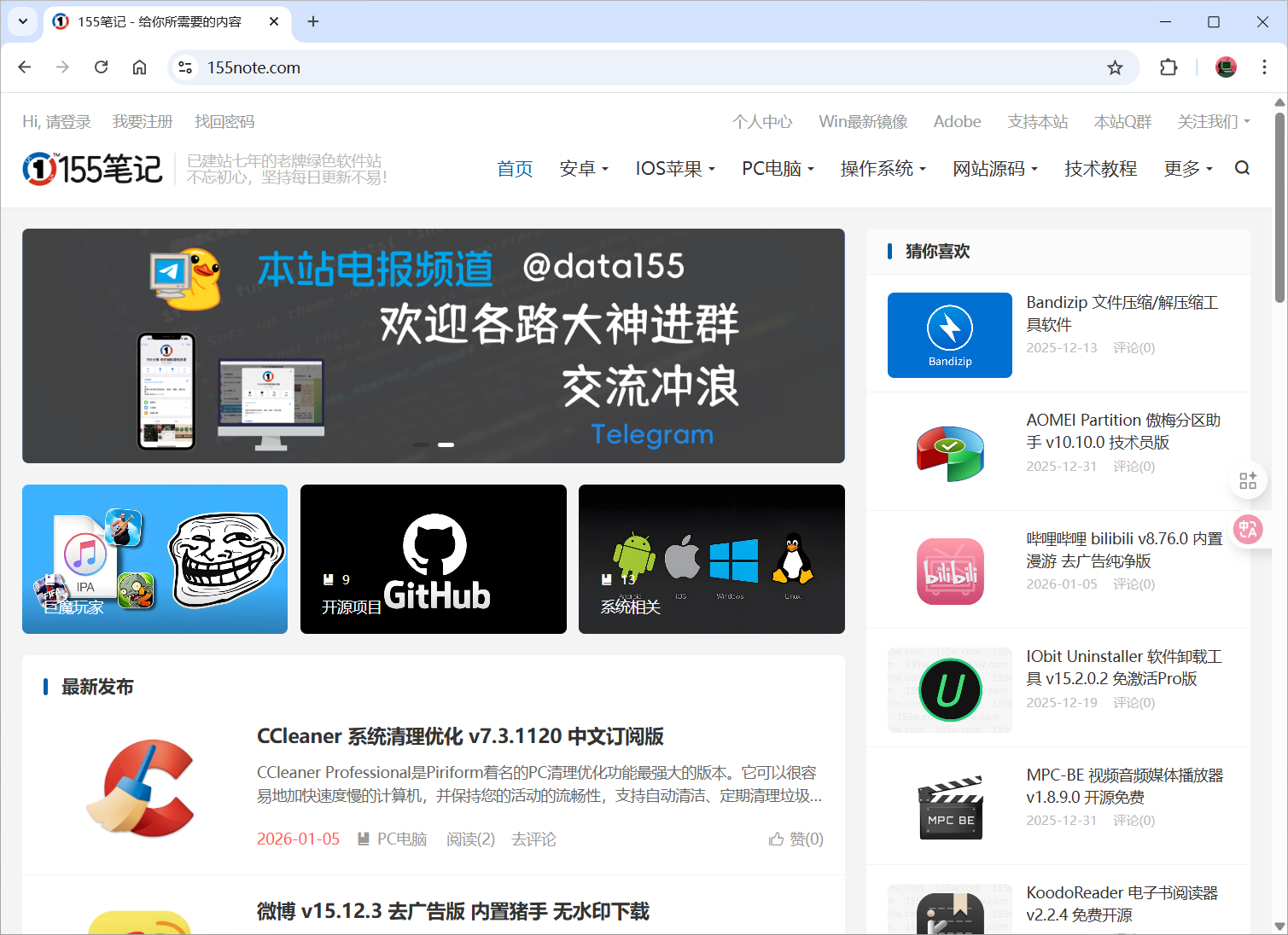Click the floating QR grid icon

point(1248,481)
